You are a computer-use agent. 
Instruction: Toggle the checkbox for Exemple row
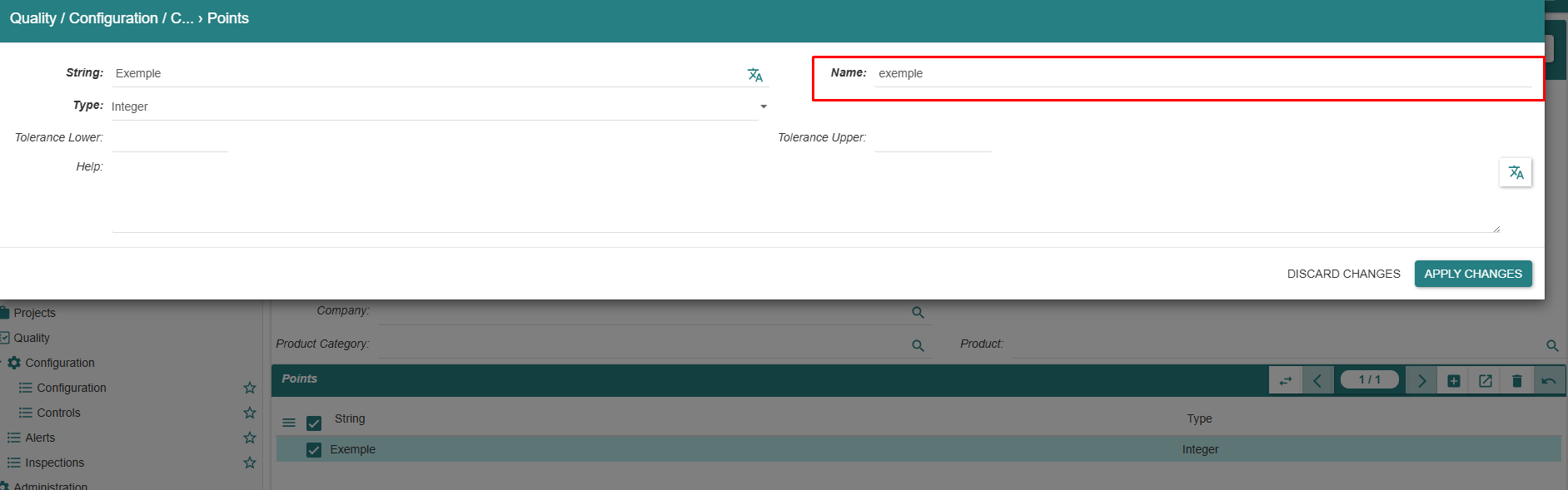314,450
